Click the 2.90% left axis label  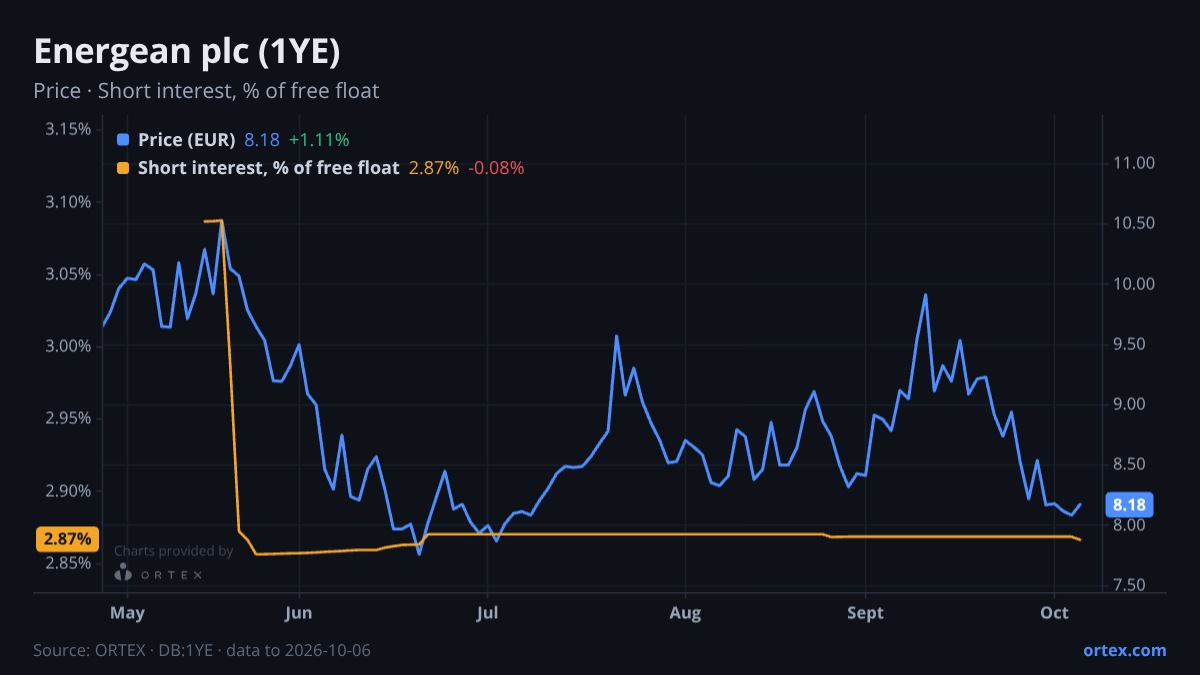click(x=68, y=491)
